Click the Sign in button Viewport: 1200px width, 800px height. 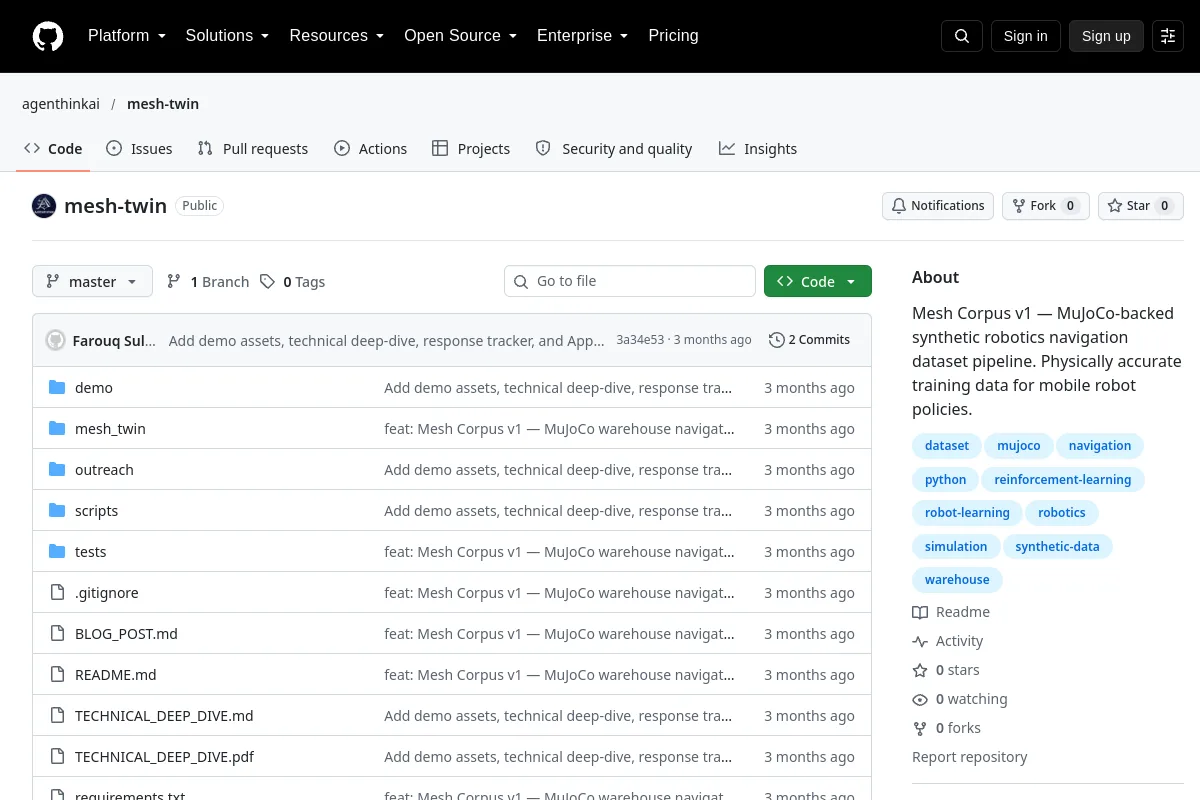click(x=1025, y=36)
